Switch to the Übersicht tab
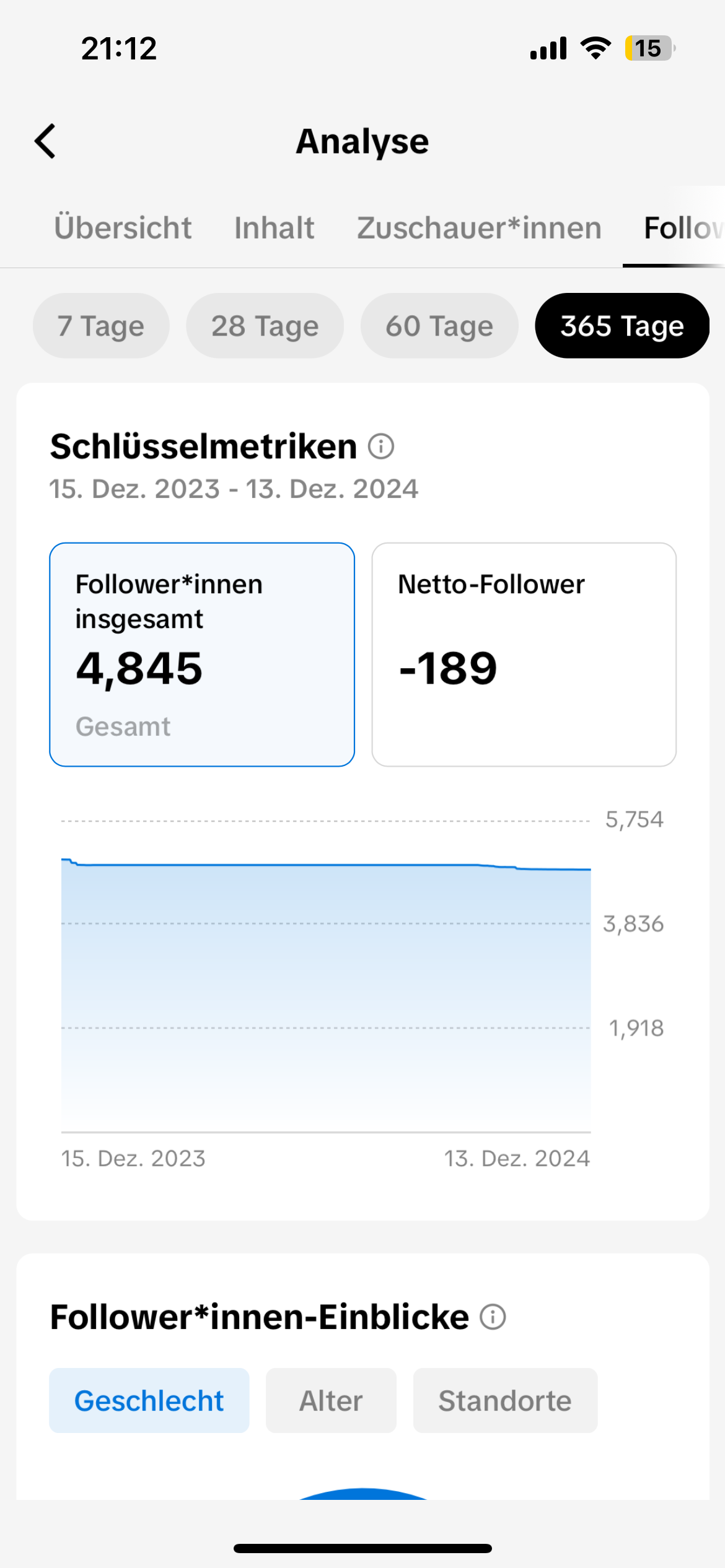725x1568 pixels. pos(123,227)
